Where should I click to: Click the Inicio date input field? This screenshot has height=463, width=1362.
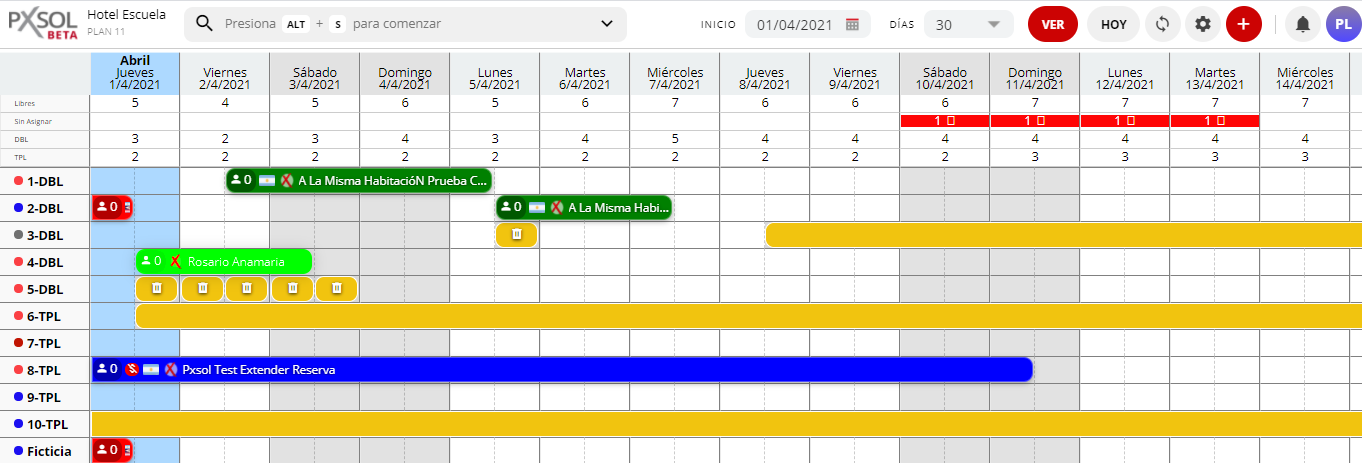click(795, 25)
